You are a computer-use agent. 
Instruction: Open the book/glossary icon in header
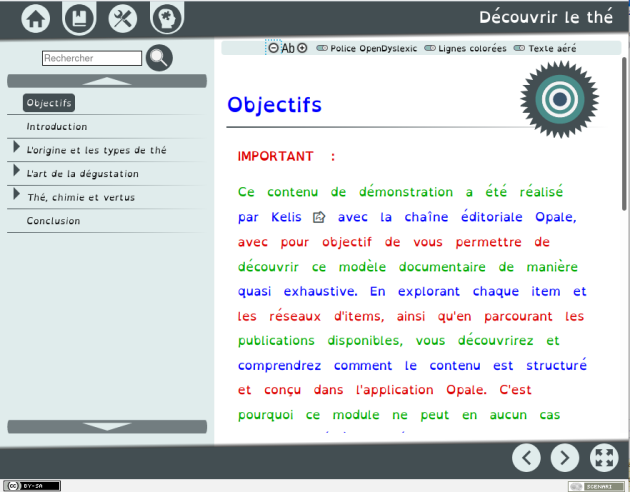[79, 18]
